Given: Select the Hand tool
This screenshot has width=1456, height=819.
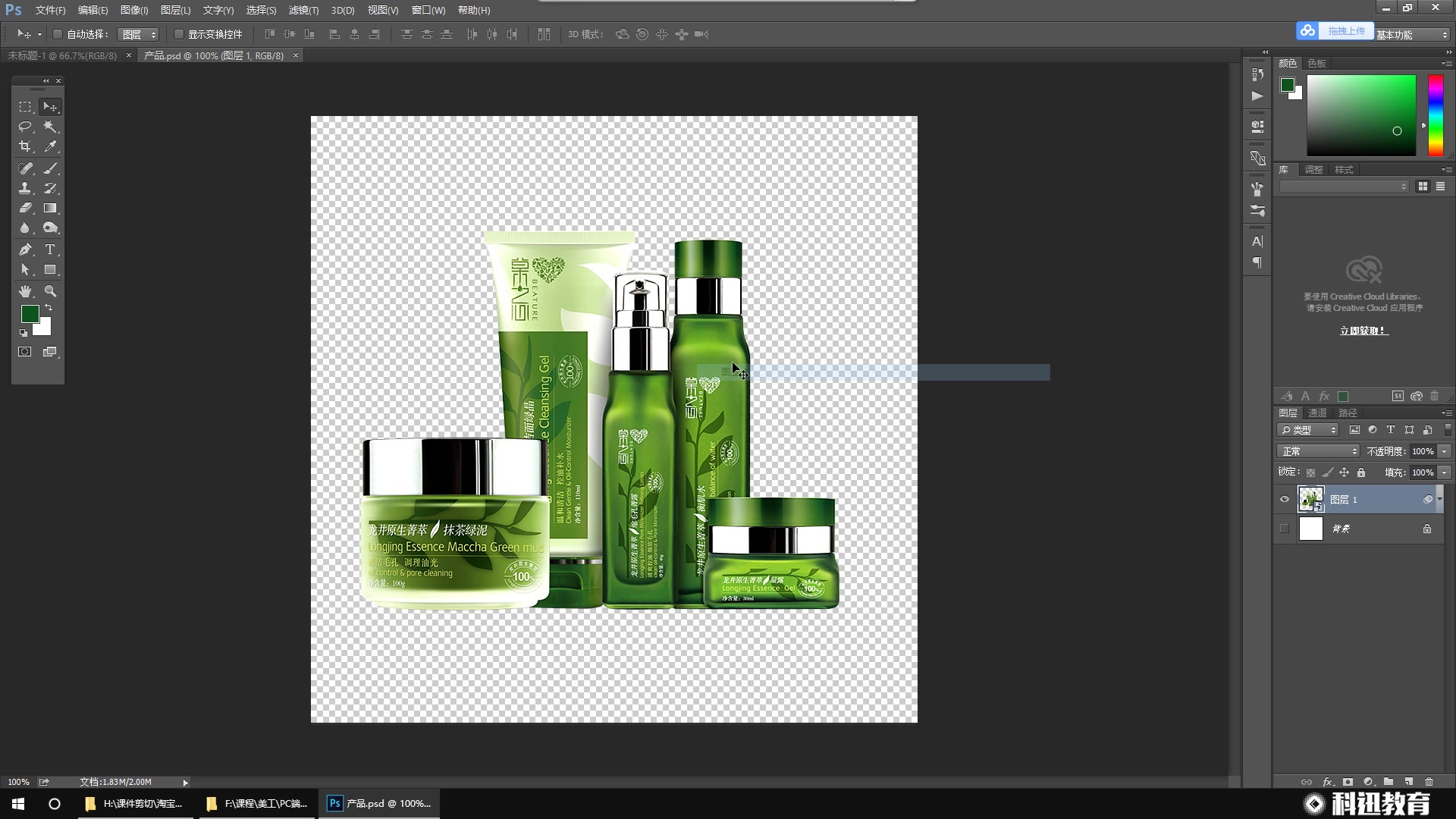Looking at the screenshot, I should tap(25, 291).
